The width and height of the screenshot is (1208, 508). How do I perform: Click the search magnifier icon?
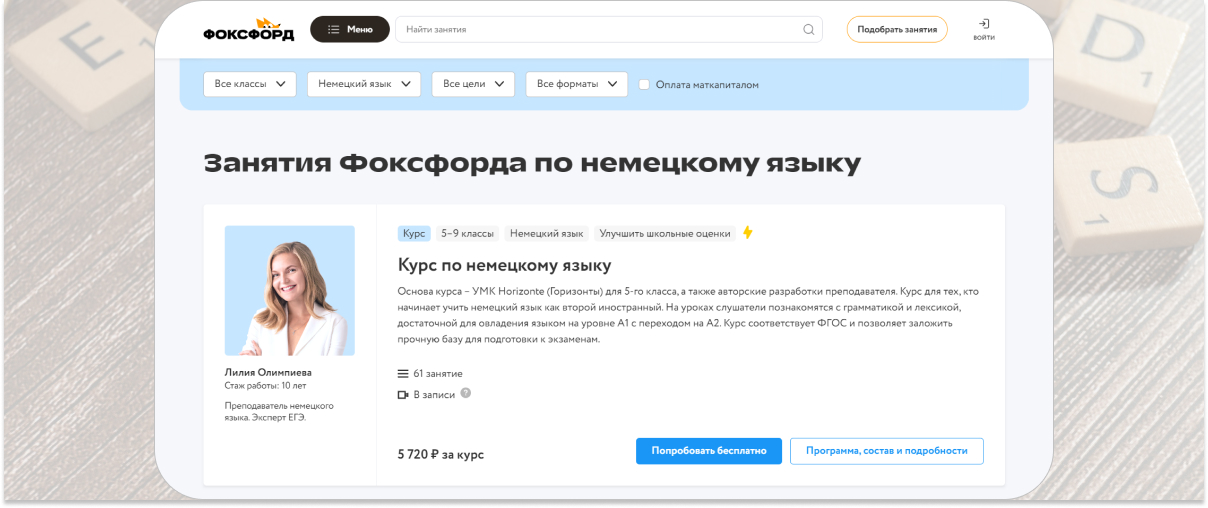(x=808, y=30)
